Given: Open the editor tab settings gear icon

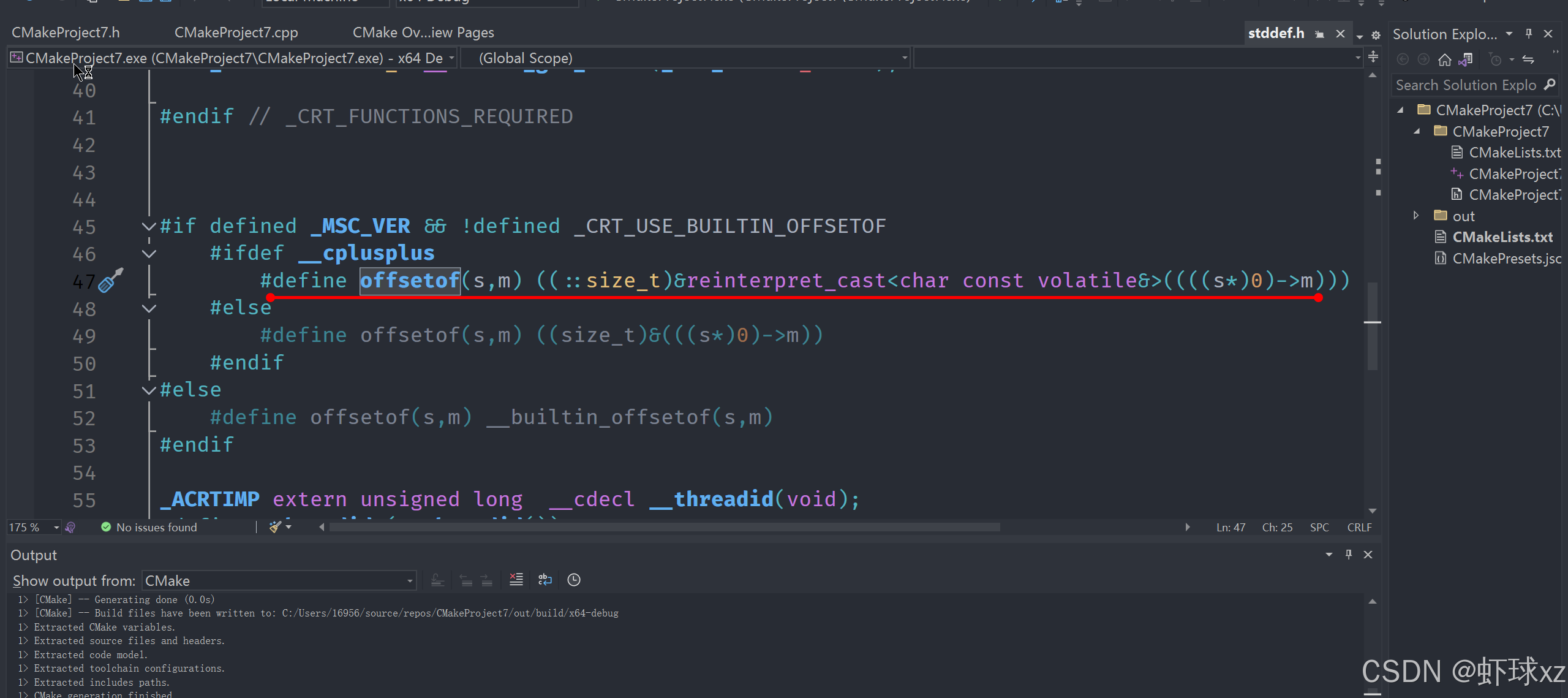Looking at the screenshot, I should (x=1376, y=35).
